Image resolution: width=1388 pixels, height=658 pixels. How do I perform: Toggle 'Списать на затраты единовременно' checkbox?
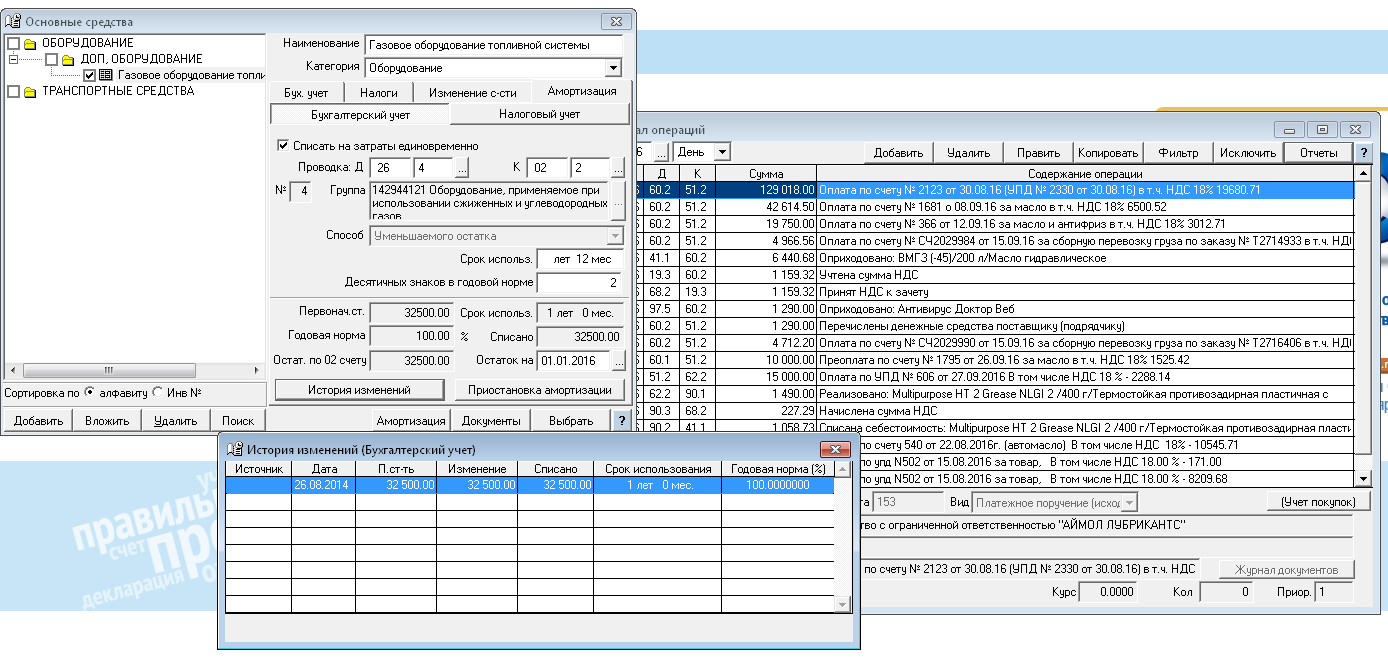(283, 146)
